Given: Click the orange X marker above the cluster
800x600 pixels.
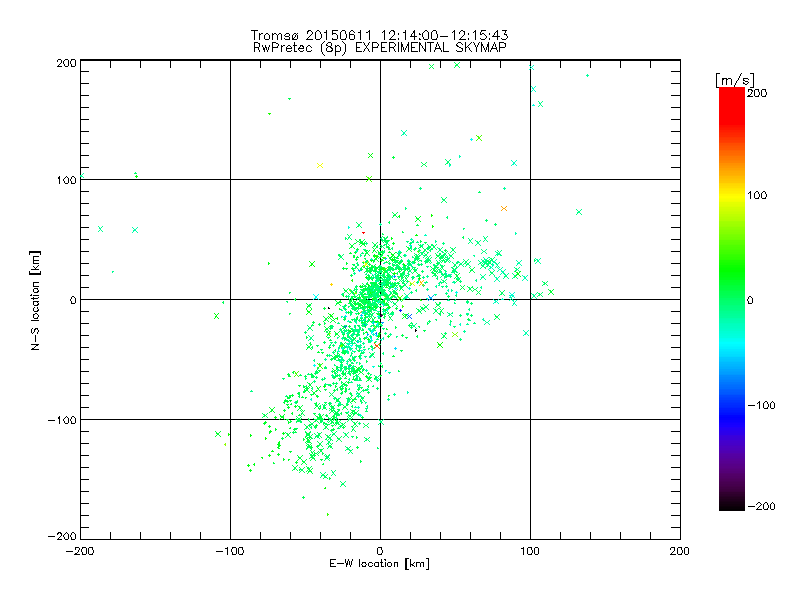Looking at the screenshot, I should [x=504, y=209].
